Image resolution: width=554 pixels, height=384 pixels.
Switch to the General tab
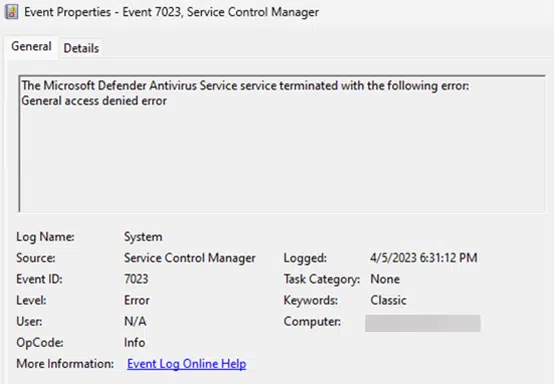pyautogui.click(x=31, y=47)
